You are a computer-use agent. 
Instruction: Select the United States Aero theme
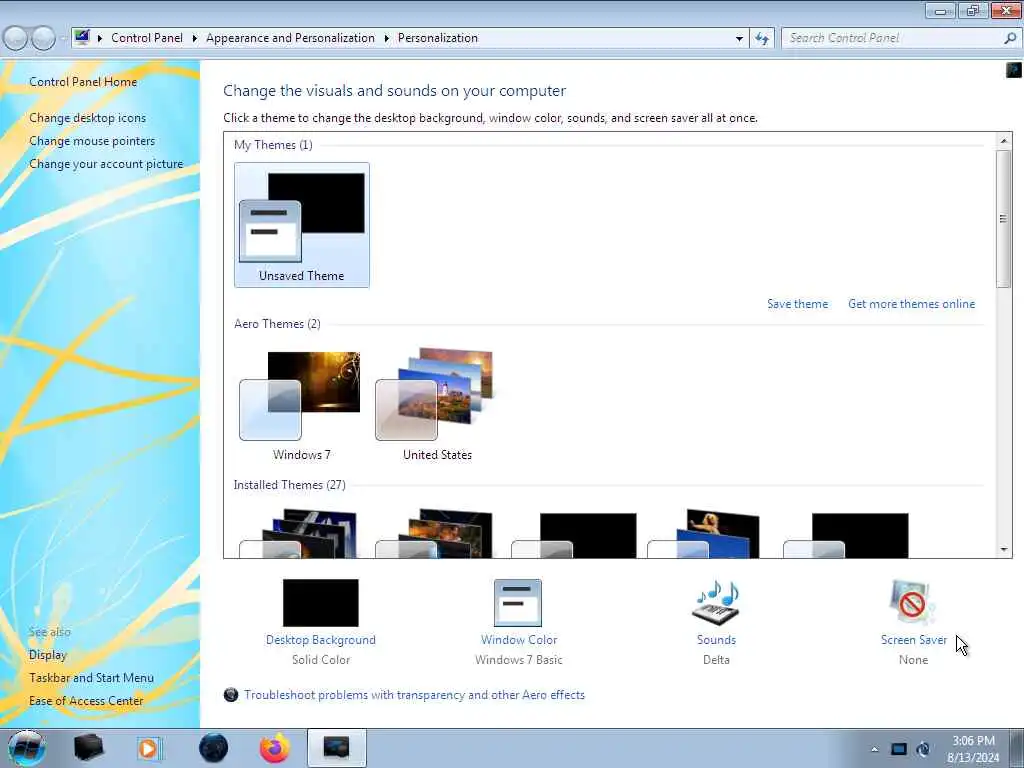[437, 405]
